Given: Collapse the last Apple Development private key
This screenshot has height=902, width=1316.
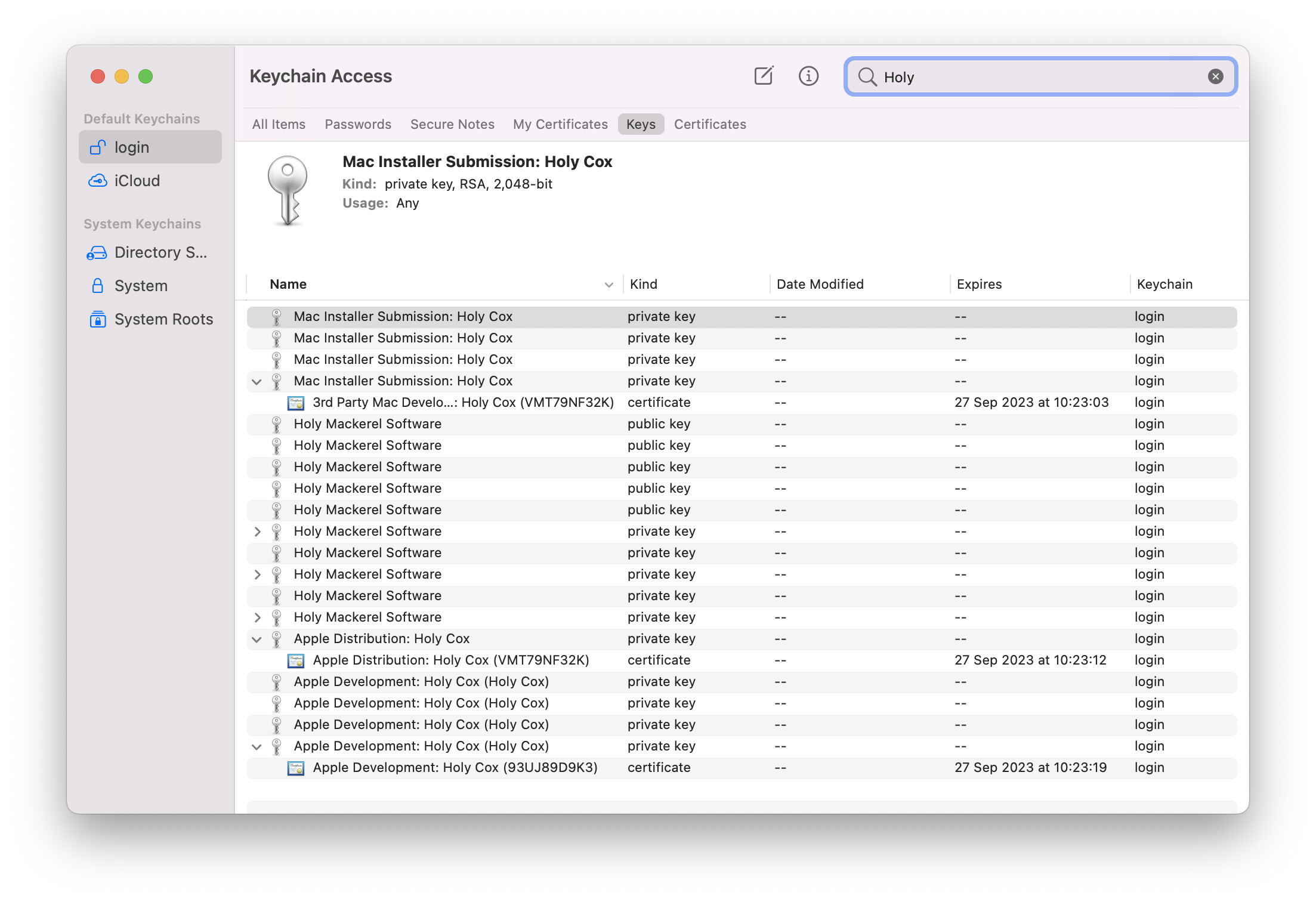Looking at the screenshot, I should point(257,746).
